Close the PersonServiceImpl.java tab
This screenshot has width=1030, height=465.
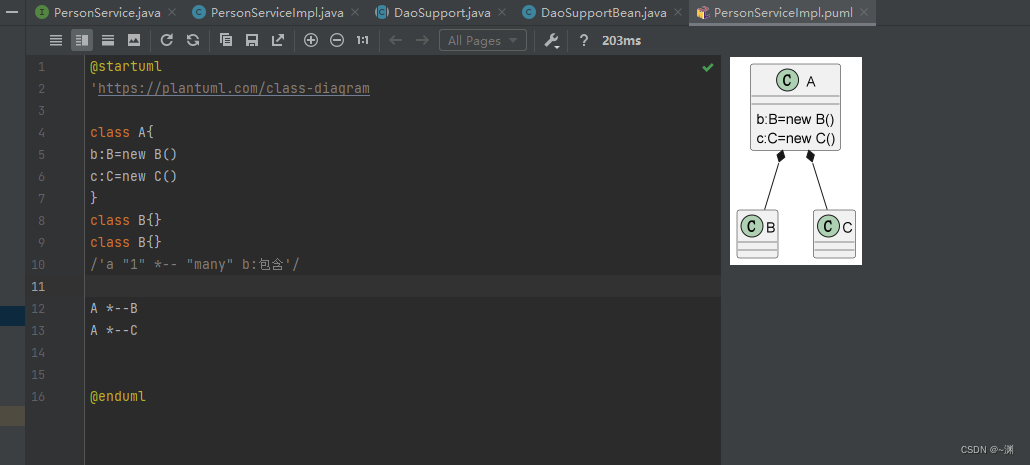[355, 12]
